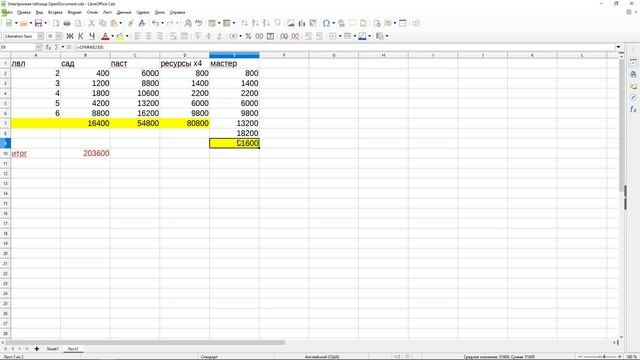Image resolution: width=640 pixels, height=360 pixels.
Task: Switch to the Sheet1 tab
Action: (52, 349)
